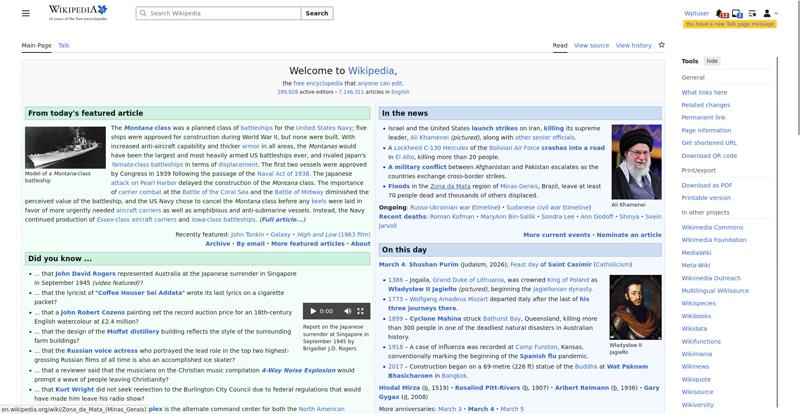The width and height of the screenshot is (800, 414).
Task: Focus the Search Wikipedia input field
Action: click(218, 13)
